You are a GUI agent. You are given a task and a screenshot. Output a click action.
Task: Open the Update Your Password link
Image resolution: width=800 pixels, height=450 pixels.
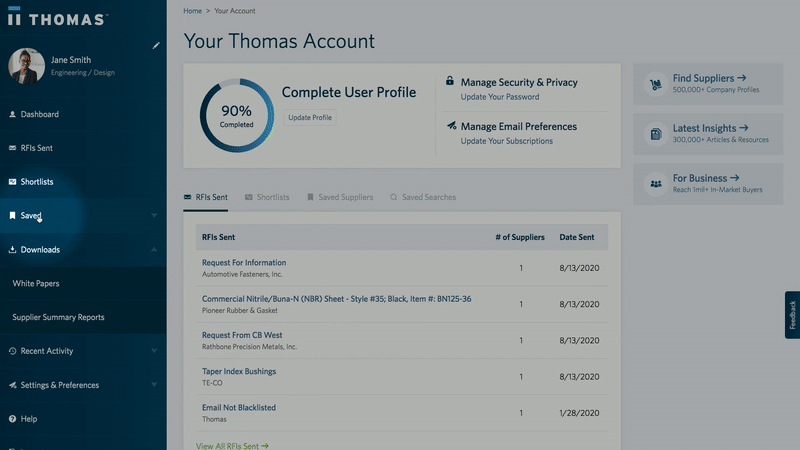pyautogui.click(x=499, y=97)
